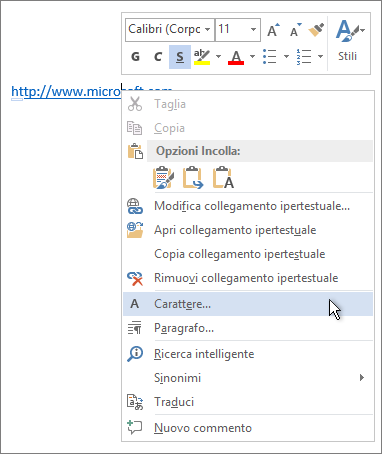This screenshot has height=454, width=382.
Task: Open highlight color dropdown arrow
Action: 218,57
